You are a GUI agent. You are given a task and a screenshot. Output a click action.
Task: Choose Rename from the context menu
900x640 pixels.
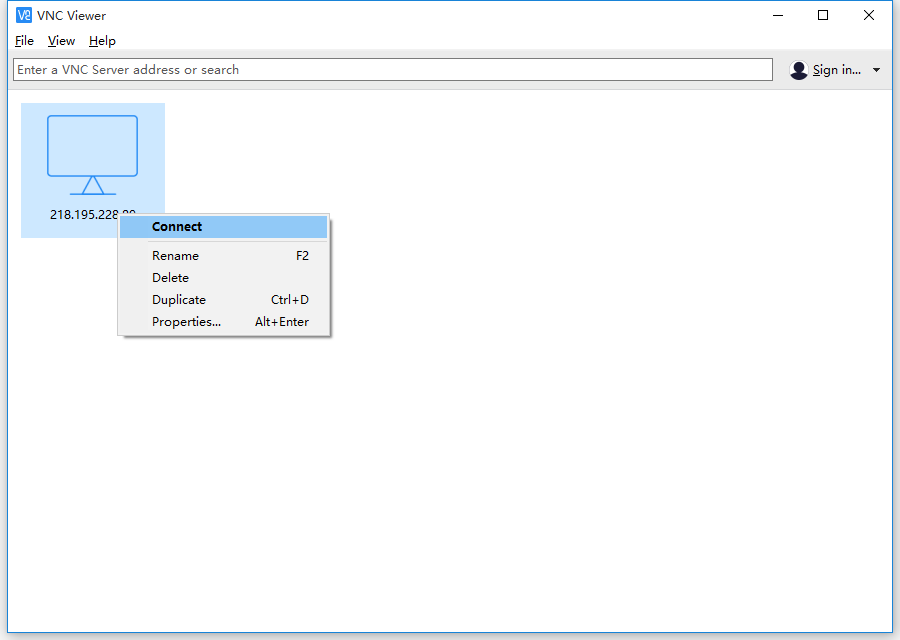224,256
